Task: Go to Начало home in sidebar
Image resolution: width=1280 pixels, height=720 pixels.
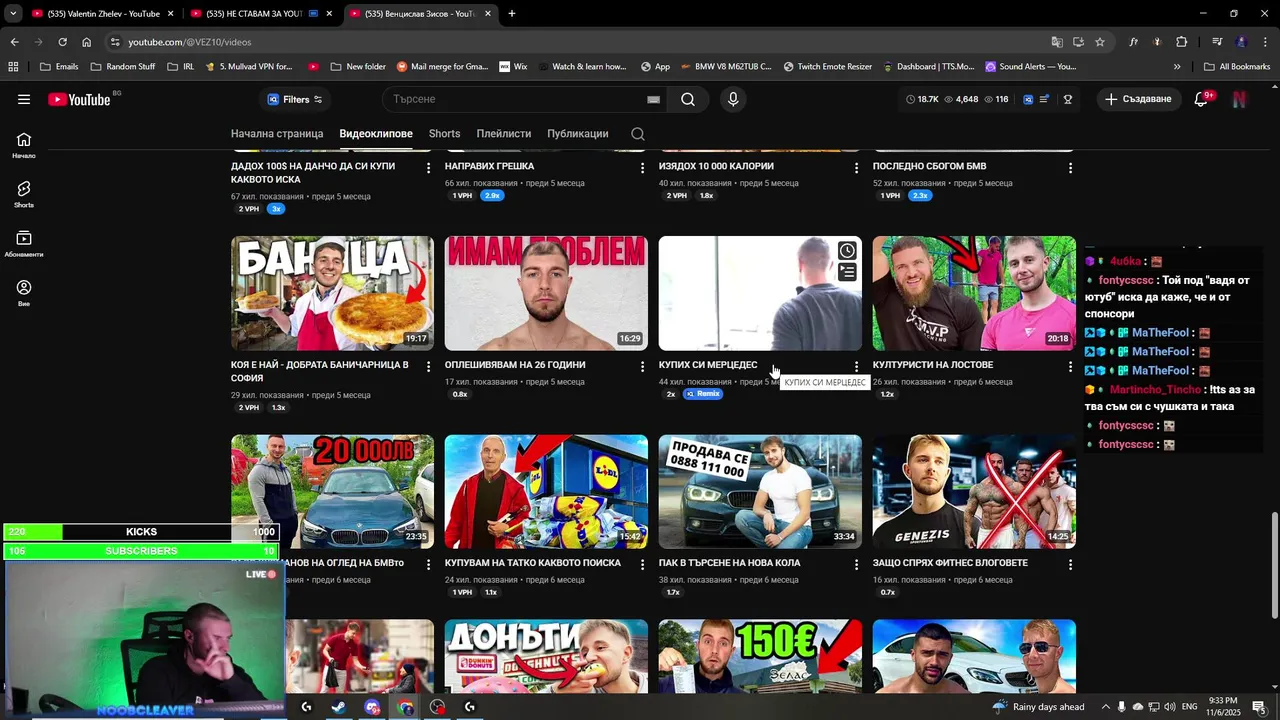Action: tap(24, 145)
